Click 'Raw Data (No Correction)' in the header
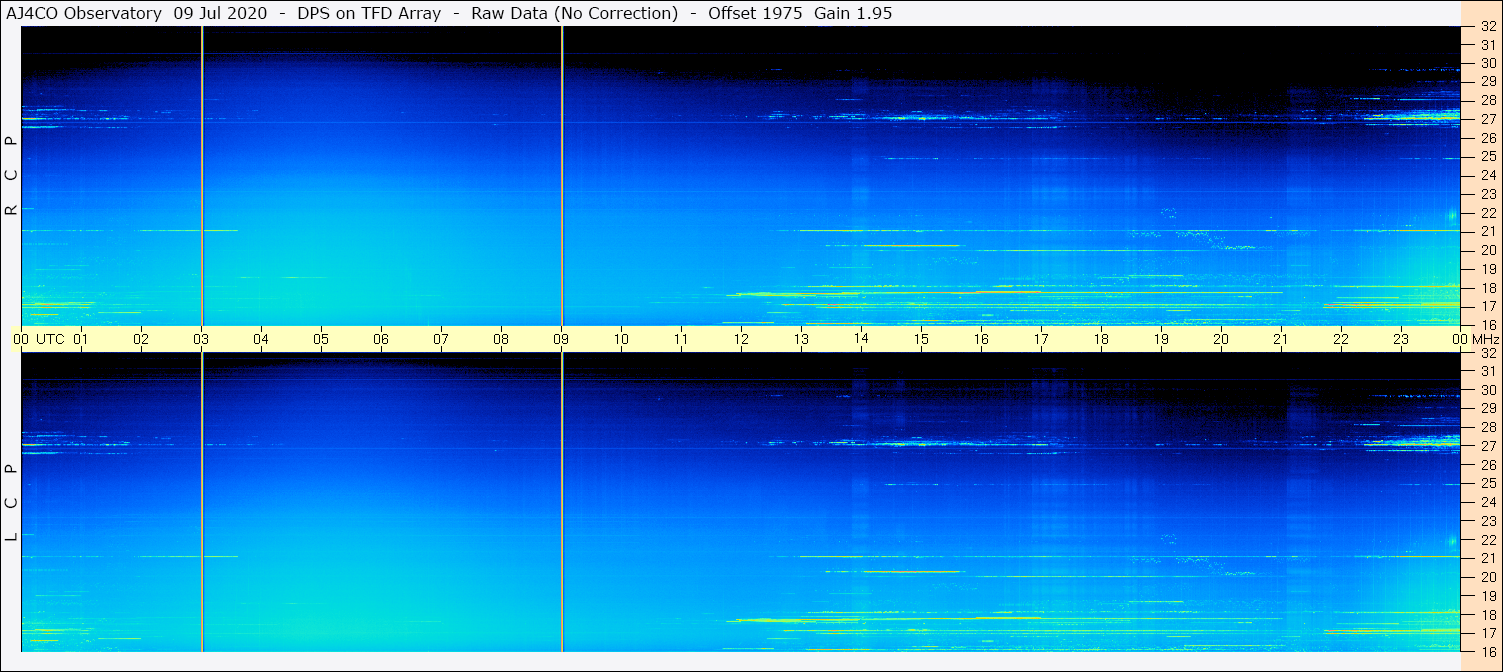Screen dimensions: 1503x672 [x=574, y=13]
